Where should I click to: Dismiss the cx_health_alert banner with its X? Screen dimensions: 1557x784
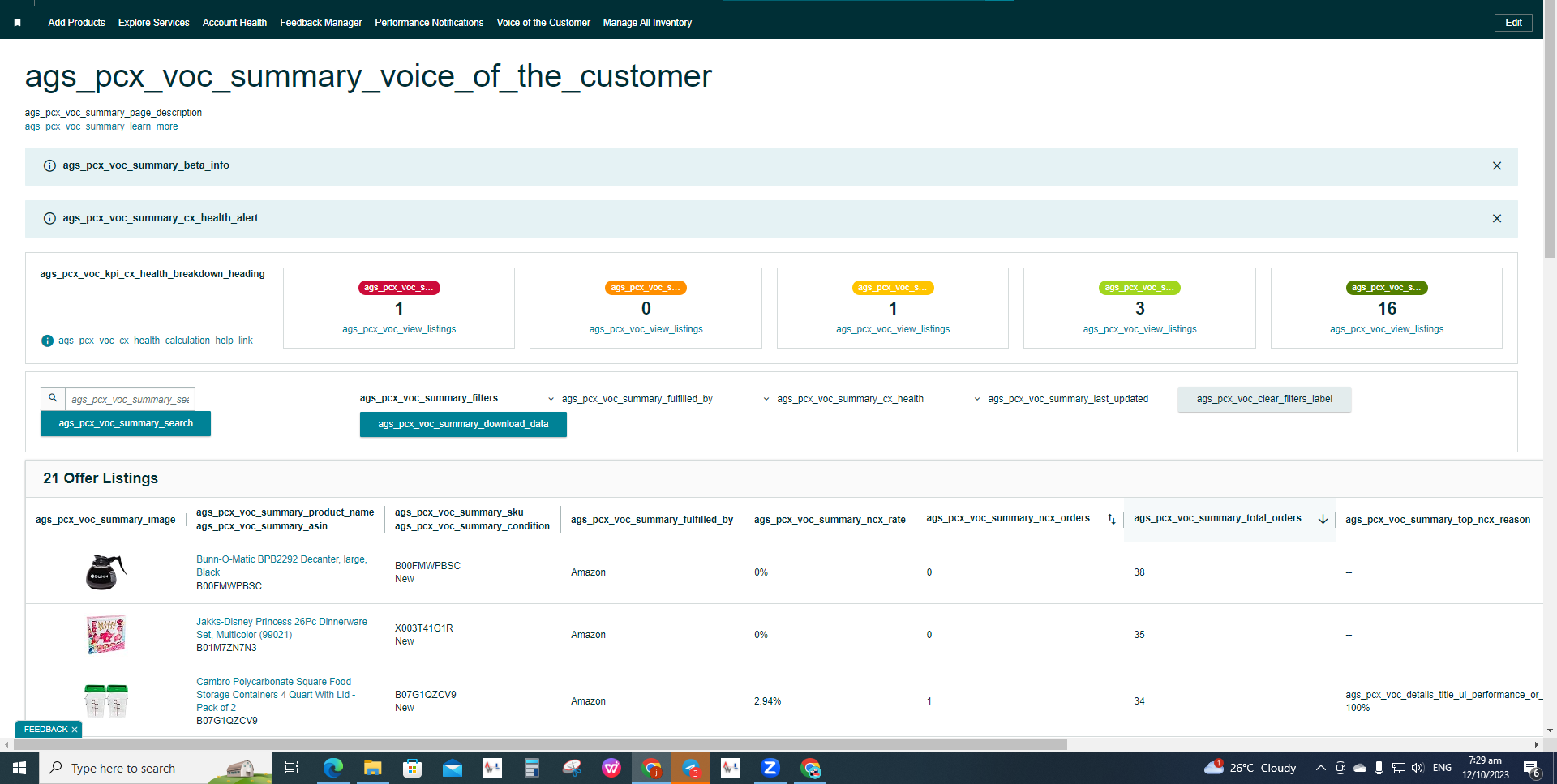click(x=1497, y=219)
